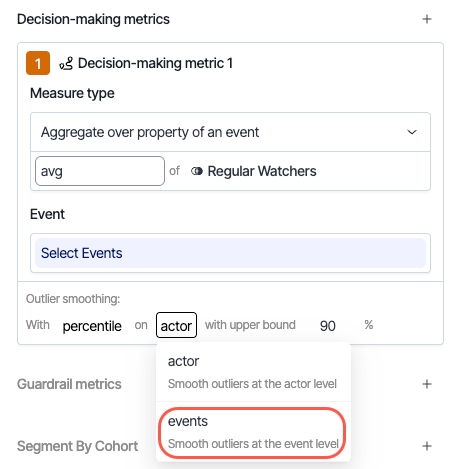Open the Aggregate over property of an event selector

click(x=230, y=132)
